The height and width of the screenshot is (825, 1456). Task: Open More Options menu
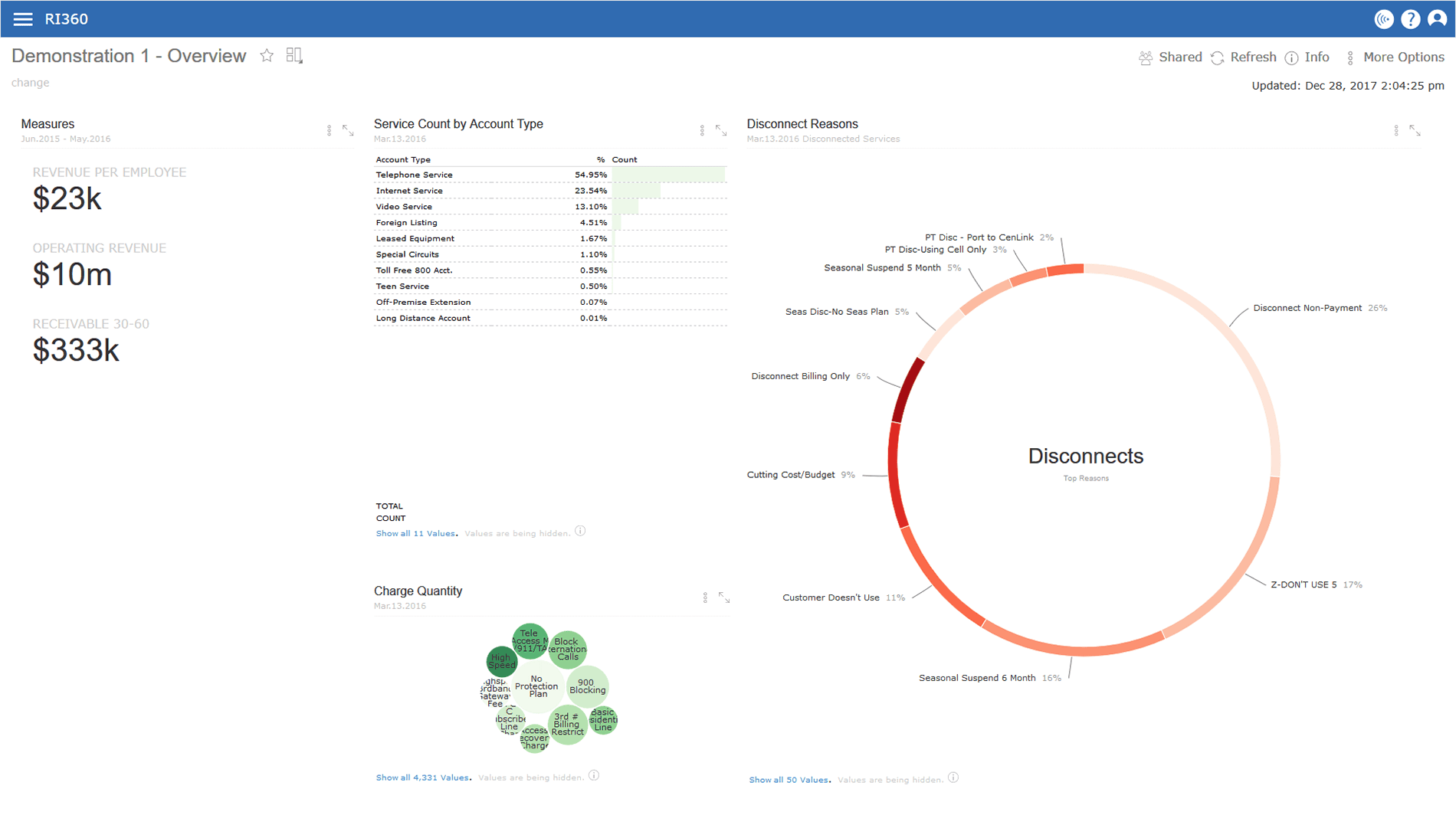point(1395,57)
